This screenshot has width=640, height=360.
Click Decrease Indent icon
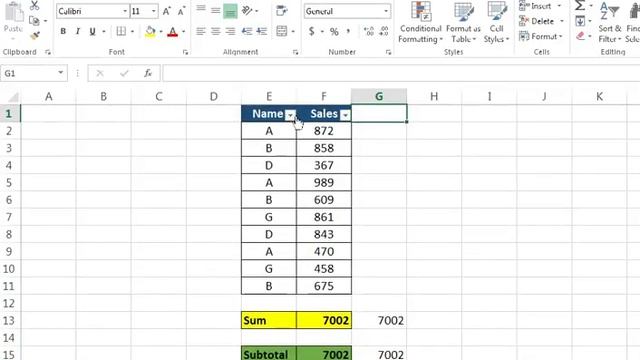coord(247,31)
